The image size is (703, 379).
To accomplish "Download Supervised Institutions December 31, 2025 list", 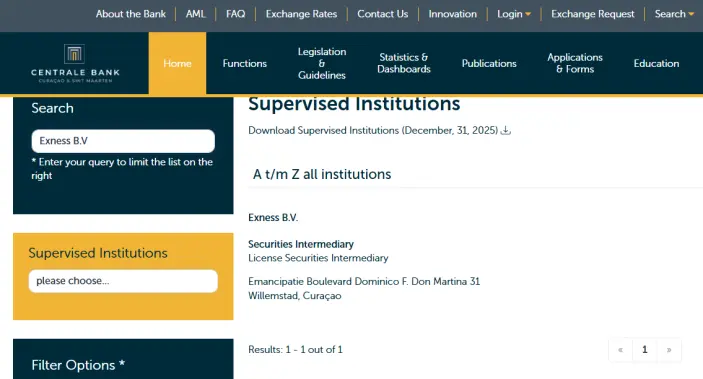I will [x=373, y=131].
